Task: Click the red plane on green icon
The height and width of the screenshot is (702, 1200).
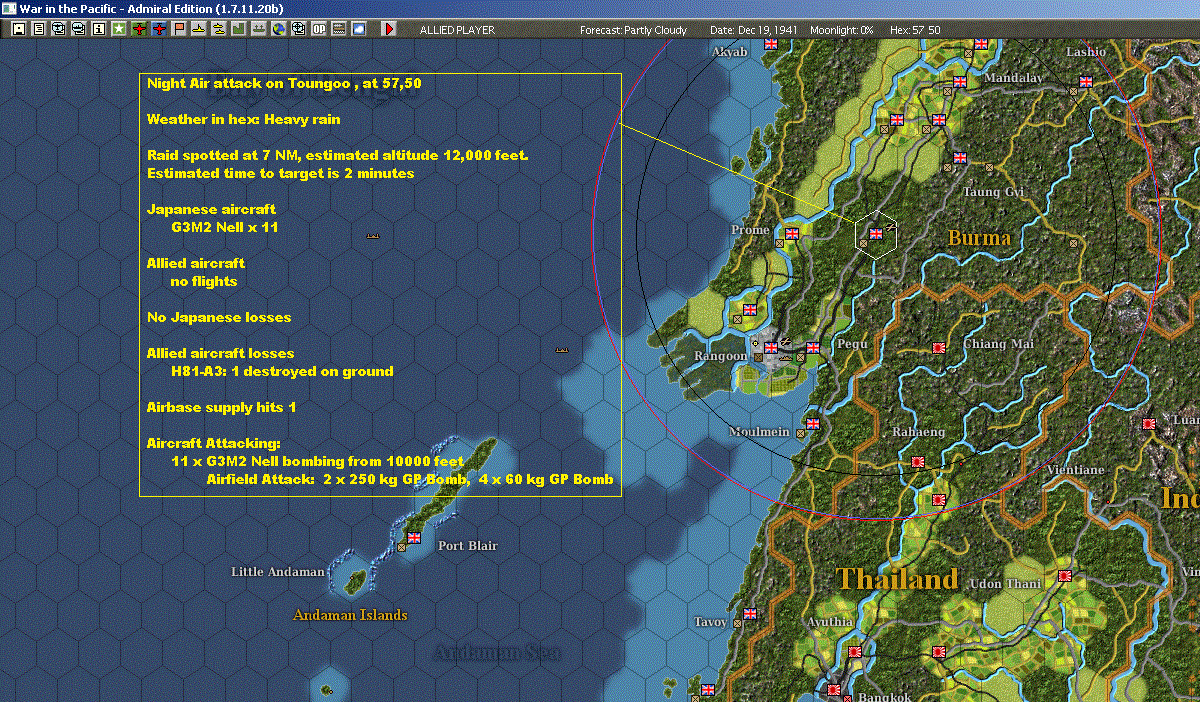Action: 139,29
